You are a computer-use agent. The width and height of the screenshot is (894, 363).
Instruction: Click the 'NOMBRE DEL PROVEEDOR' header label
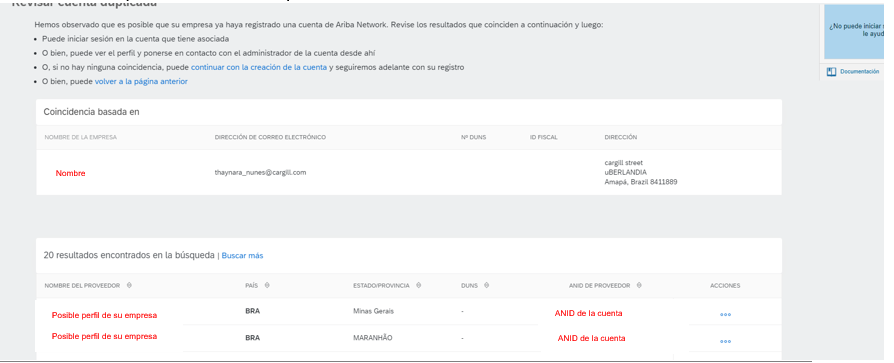(82, 285)
